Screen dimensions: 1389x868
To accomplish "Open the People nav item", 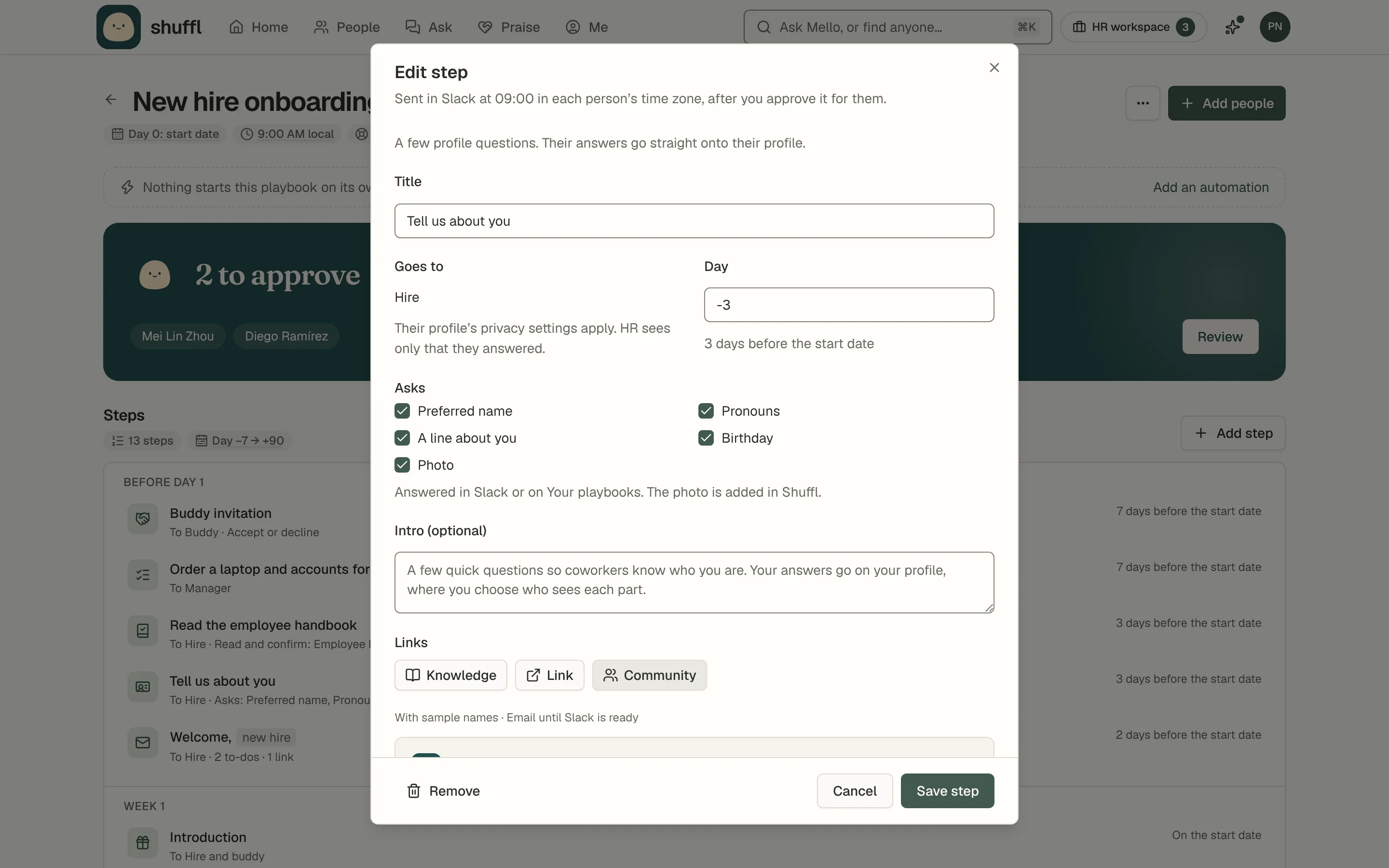I will (x=347, y=27).
